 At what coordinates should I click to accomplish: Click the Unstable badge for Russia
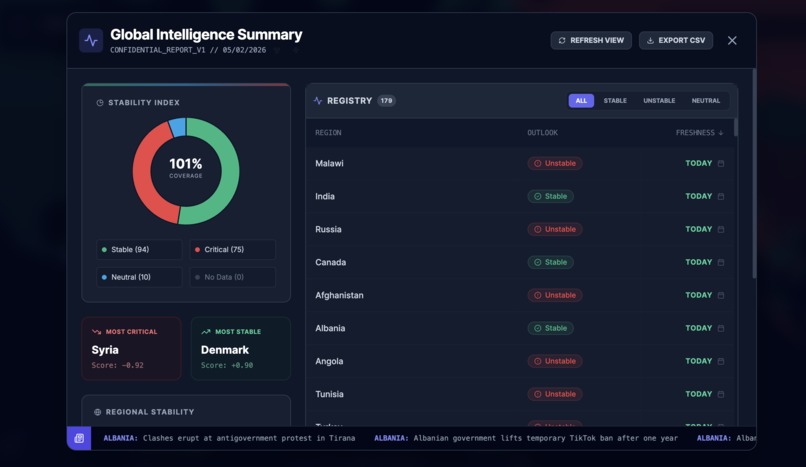click(x=555, y=229)
